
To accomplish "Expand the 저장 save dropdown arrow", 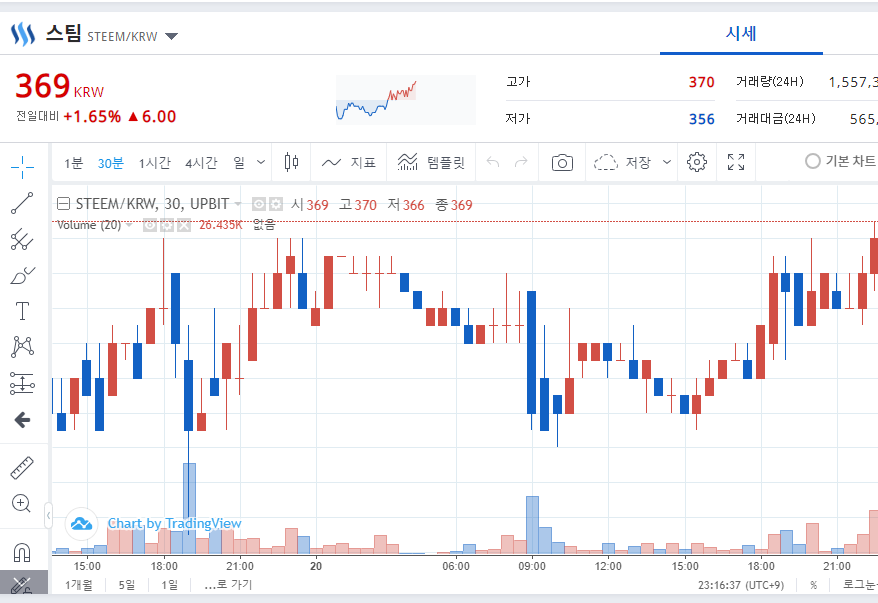I will pos(667,162).
